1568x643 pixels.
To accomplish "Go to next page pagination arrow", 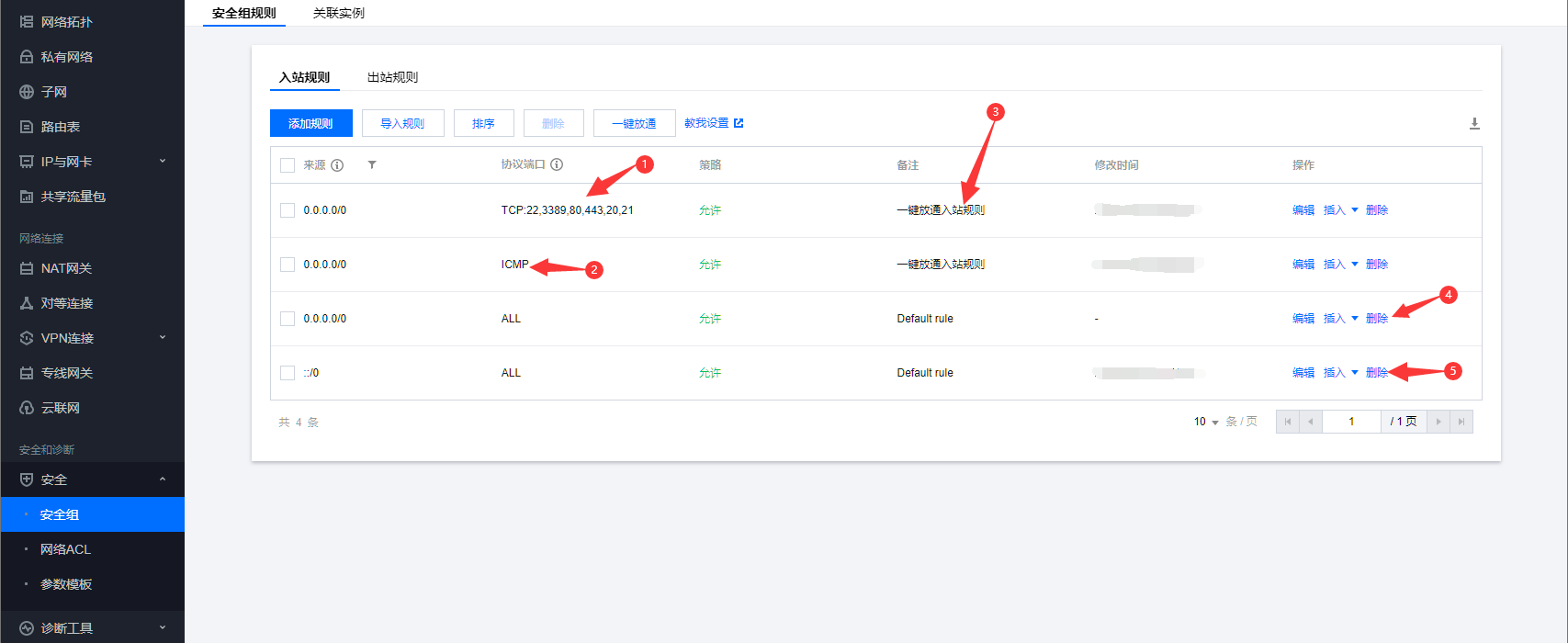I will pyautogui.click(x=1438, y=422).
